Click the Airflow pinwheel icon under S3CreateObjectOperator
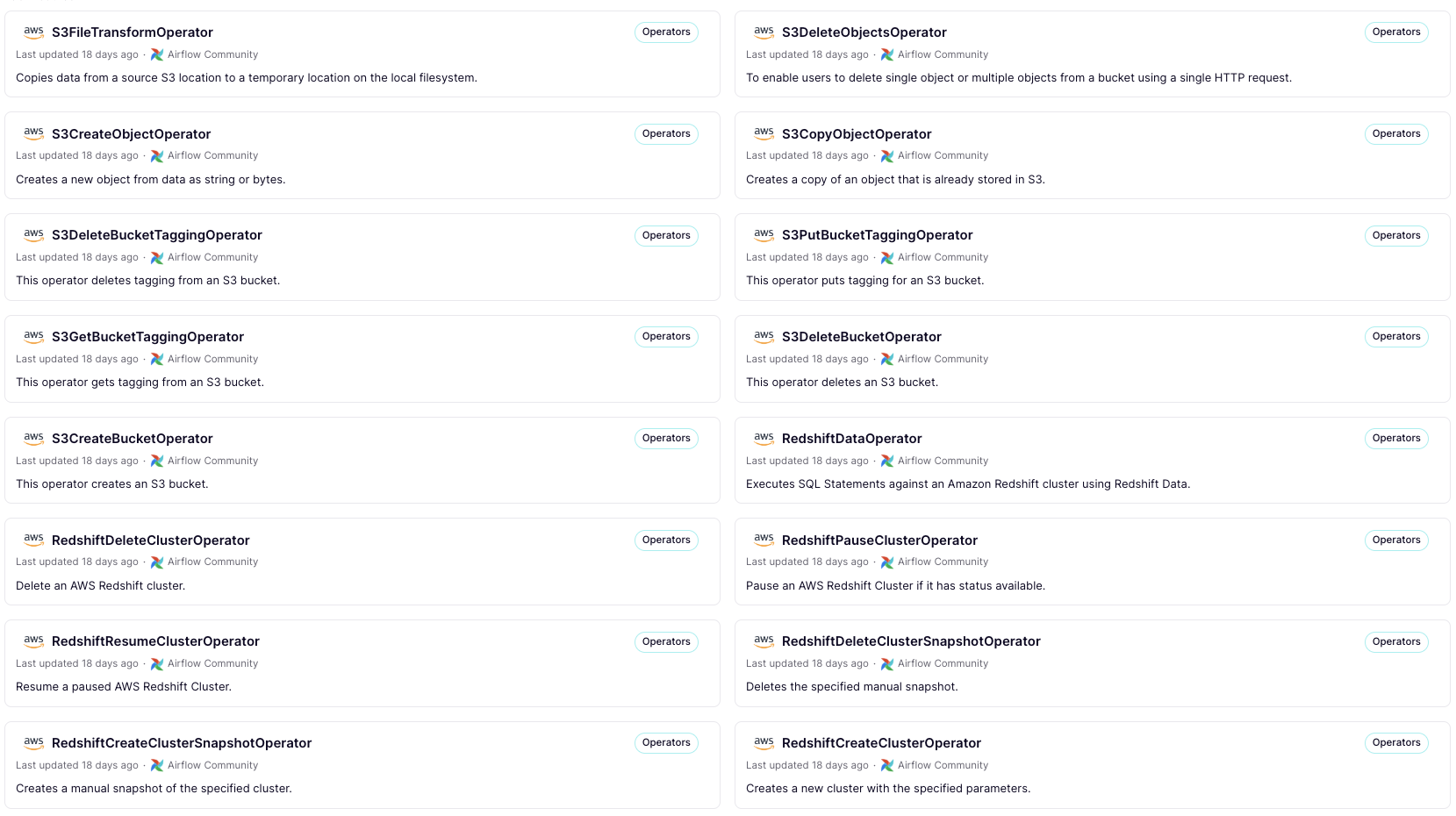1456x816 pixels. click(157, 156)
